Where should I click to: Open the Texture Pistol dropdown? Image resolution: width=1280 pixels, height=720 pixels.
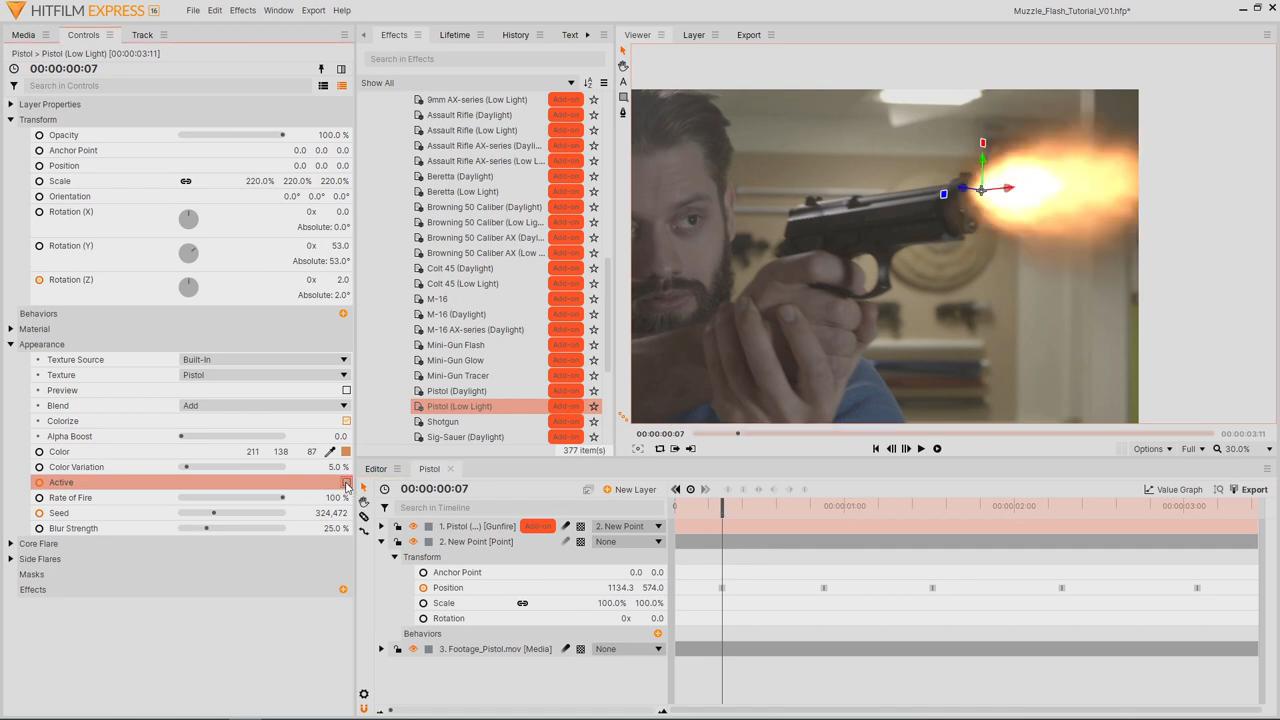pos(264,375)
